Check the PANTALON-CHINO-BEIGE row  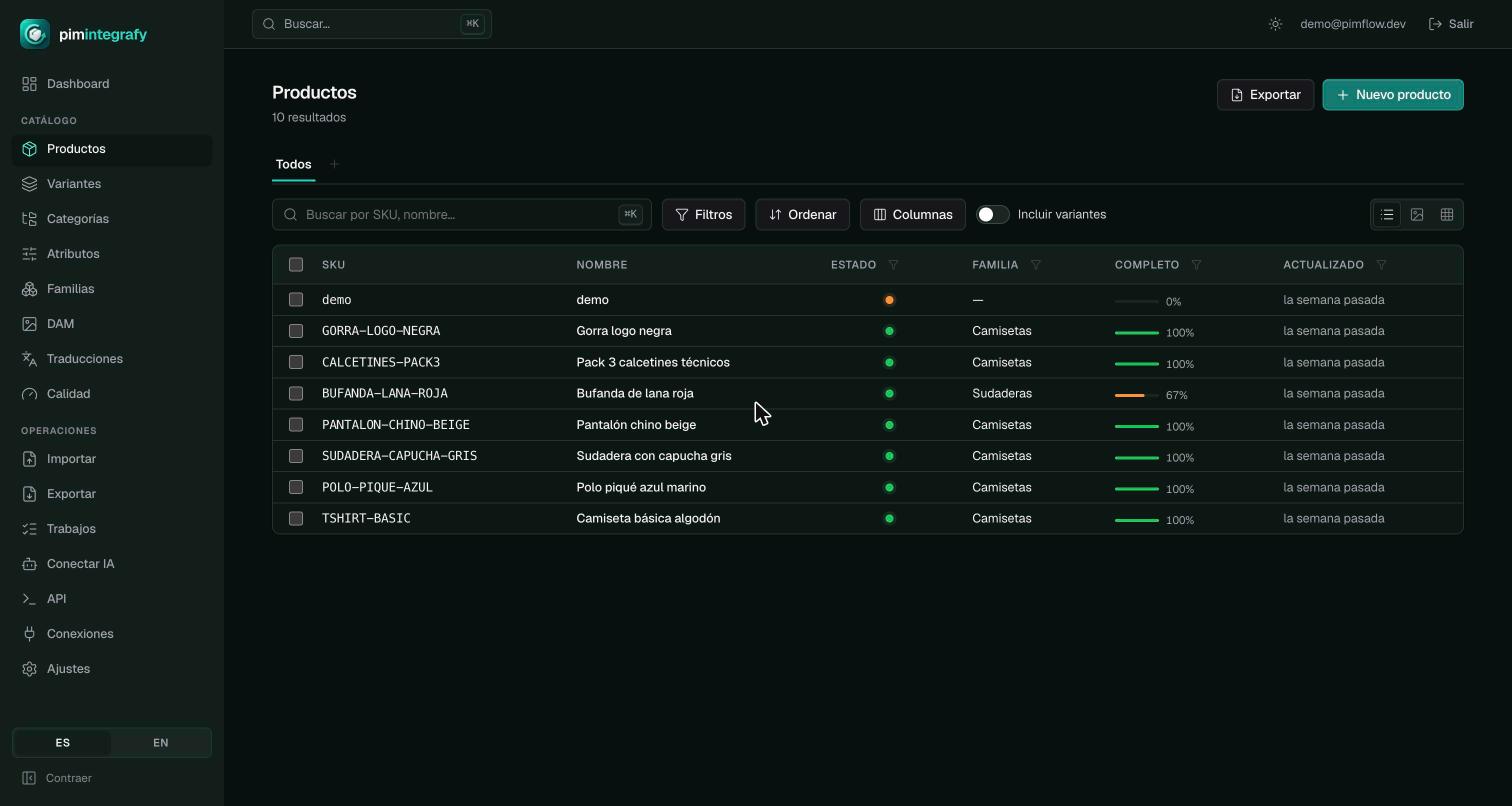296,425
